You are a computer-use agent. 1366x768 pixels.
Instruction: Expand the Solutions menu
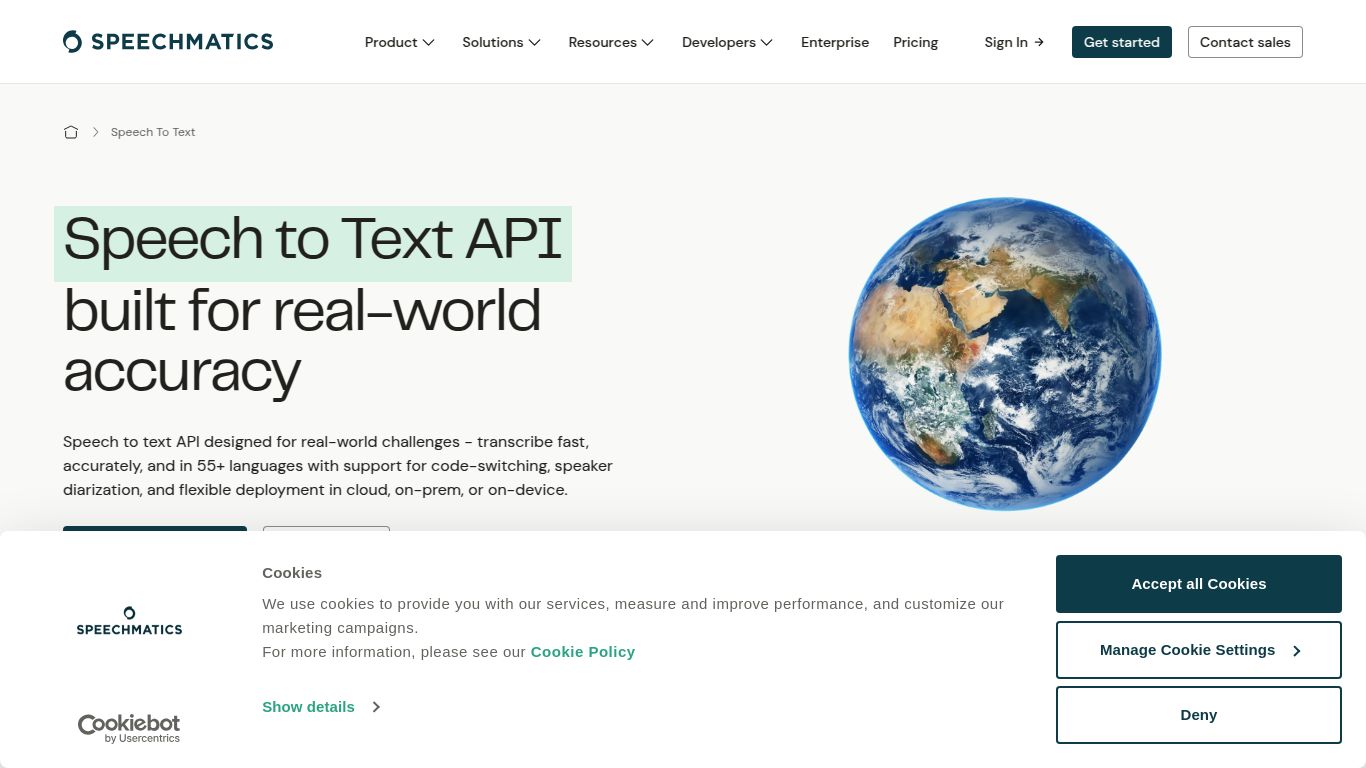coord(500,42)
